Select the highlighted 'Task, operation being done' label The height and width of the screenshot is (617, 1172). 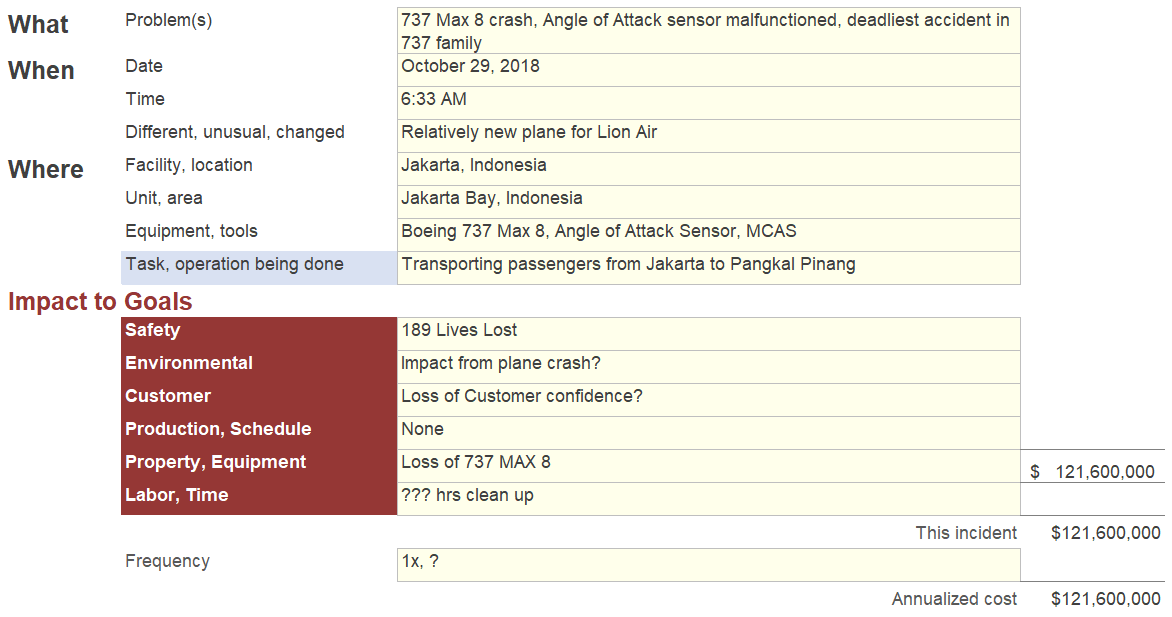click(258, 265)
